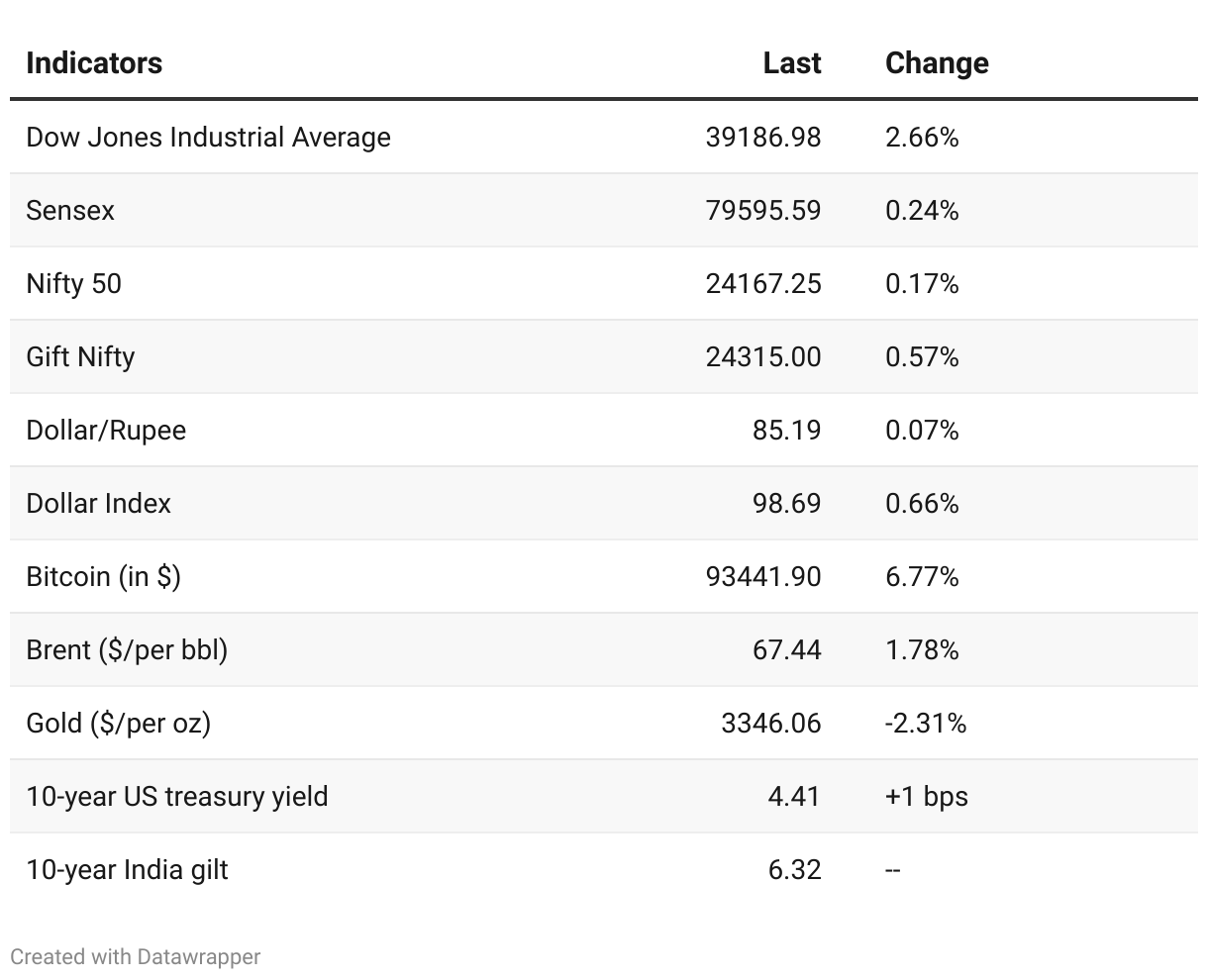Click the Sensex last value 79595.59
Viewport: 1208px width, 980px height.
[763, 210]
